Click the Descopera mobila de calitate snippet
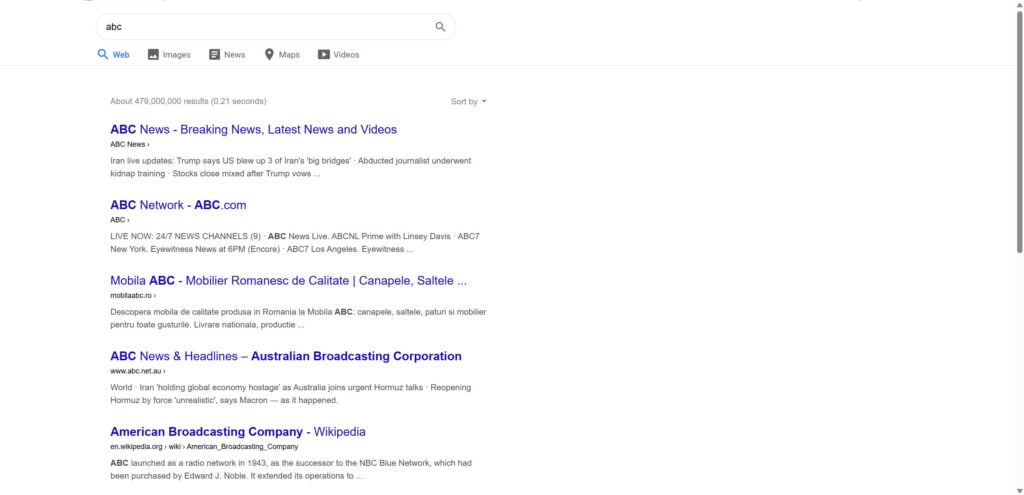 click(298, 318)
